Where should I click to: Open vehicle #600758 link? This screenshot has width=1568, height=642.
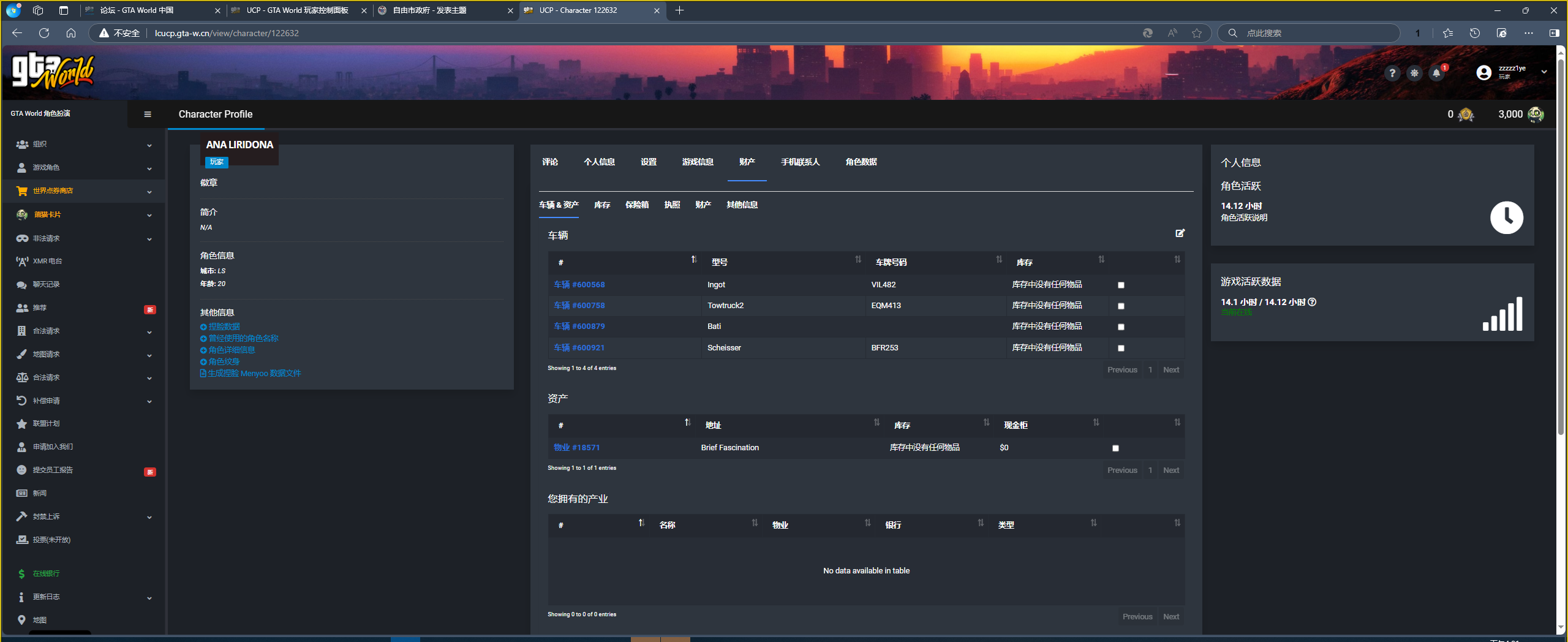579,305
